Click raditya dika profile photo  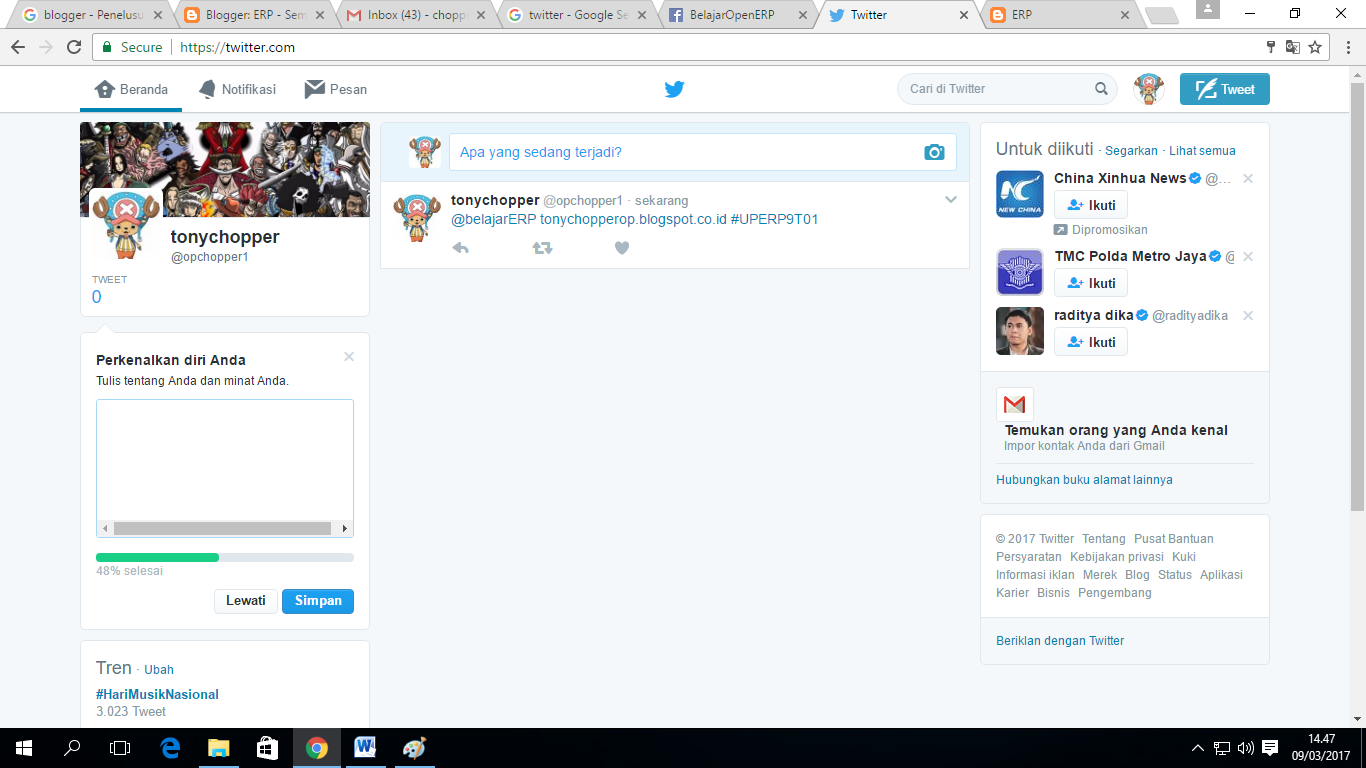1020,331
